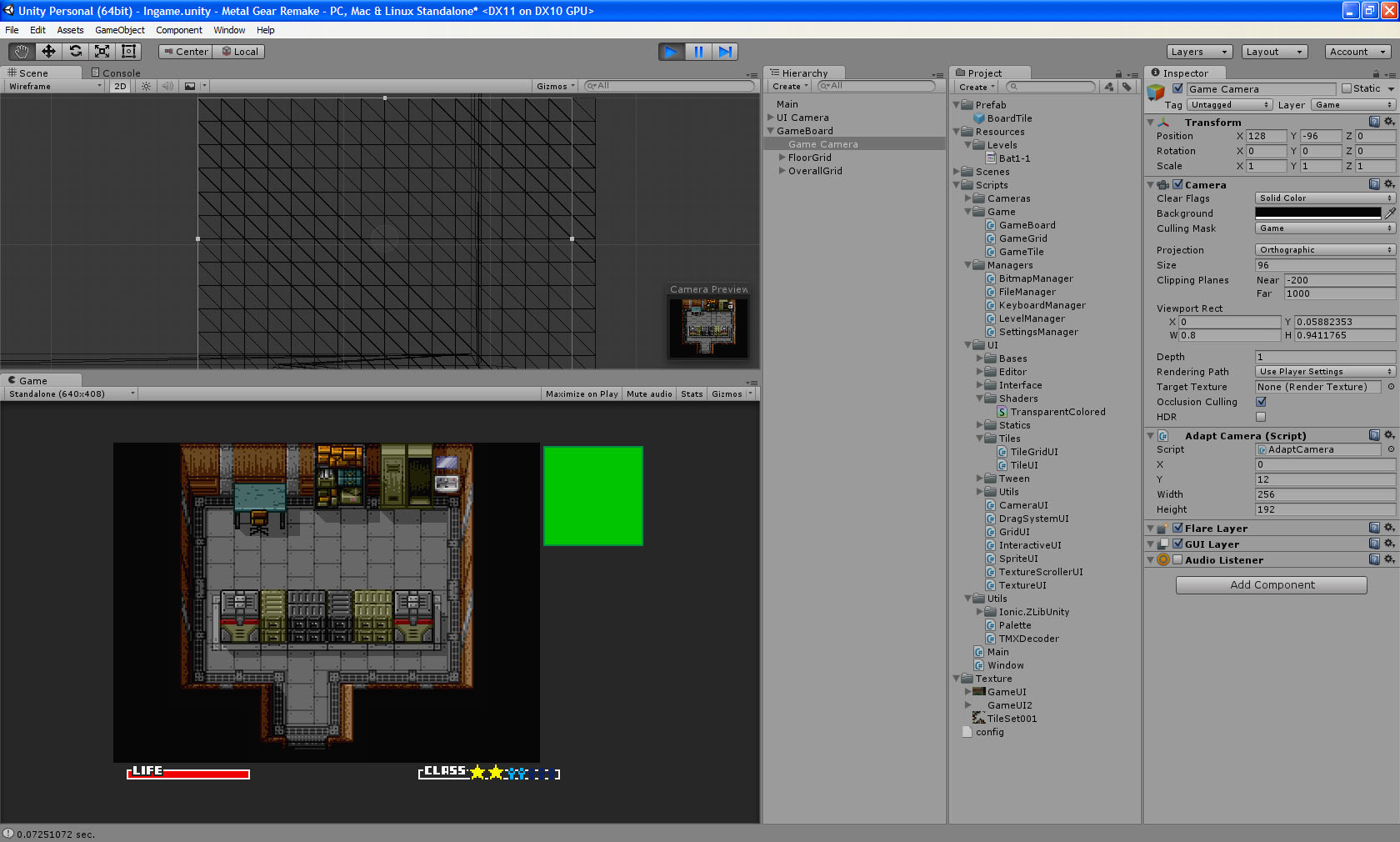The image size is (1400, 842).
Task: Show Stats overlay
Action: click(692, 393)
